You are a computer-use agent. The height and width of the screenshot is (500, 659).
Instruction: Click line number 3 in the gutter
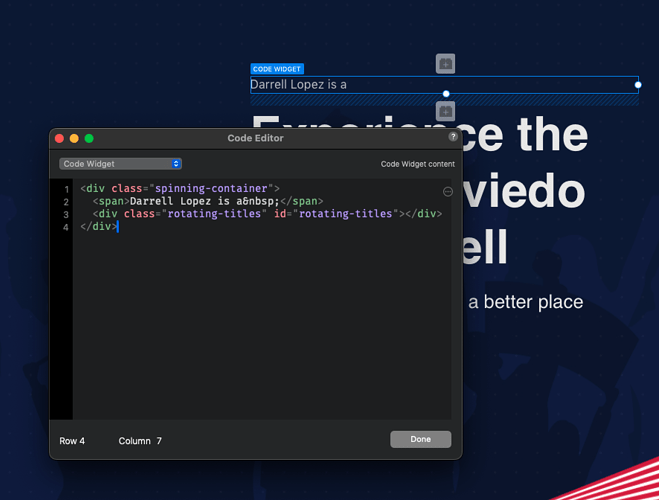point(66,214)
